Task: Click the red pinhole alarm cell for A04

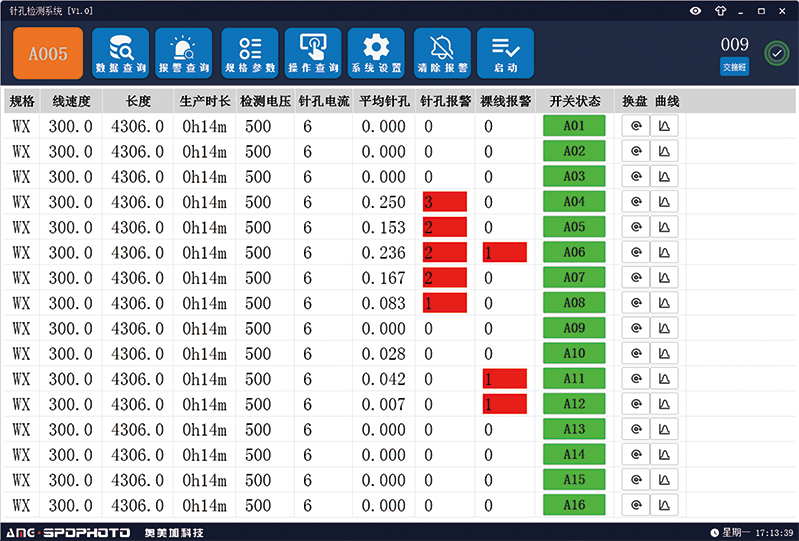Action: (x=445, y=202)
